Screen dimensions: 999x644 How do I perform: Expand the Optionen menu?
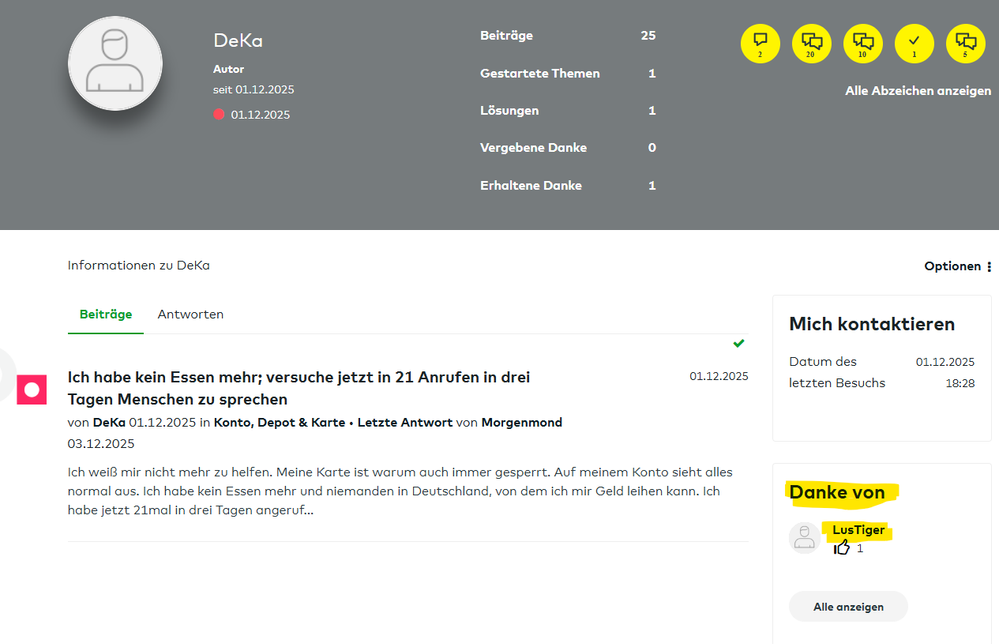(x=958, y=266)
